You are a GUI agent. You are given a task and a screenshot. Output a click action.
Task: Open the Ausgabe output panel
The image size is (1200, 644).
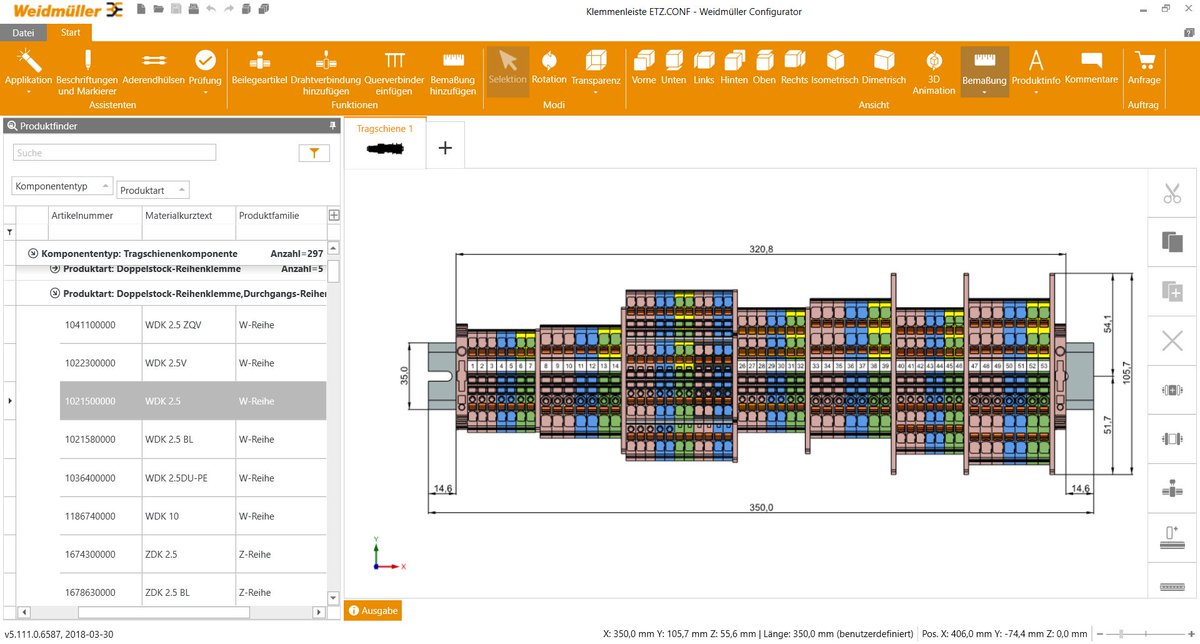point(373,610)
